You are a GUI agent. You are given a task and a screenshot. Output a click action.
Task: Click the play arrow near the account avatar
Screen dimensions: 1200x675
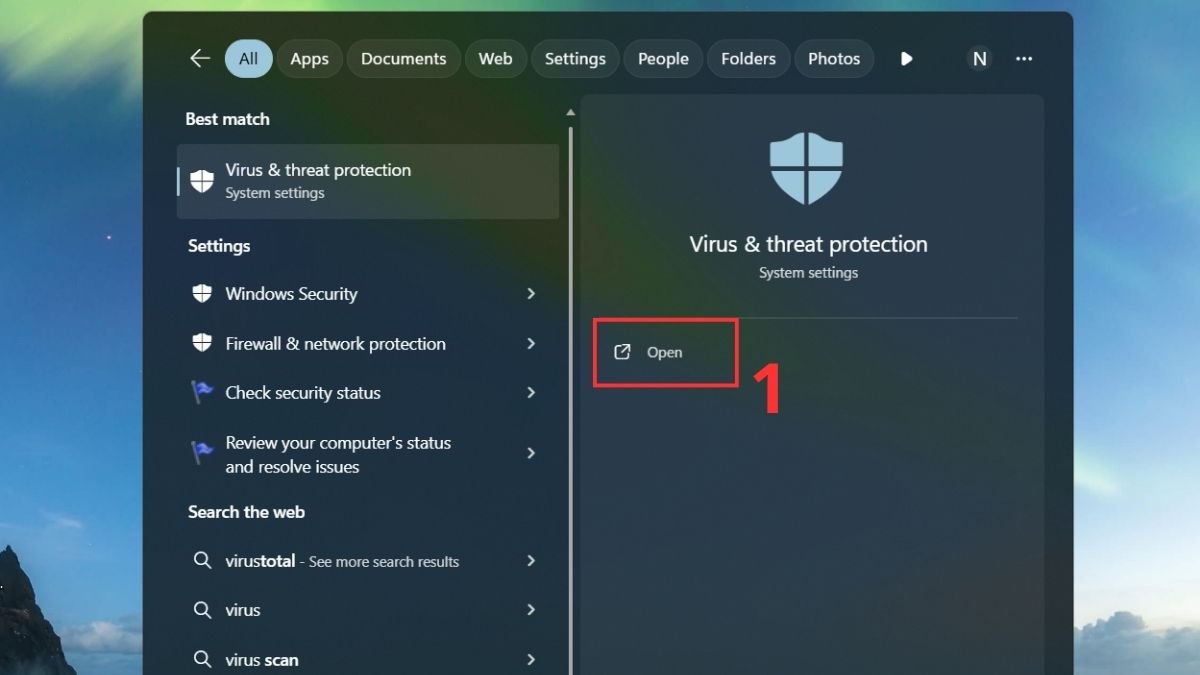tap(906, 59)
